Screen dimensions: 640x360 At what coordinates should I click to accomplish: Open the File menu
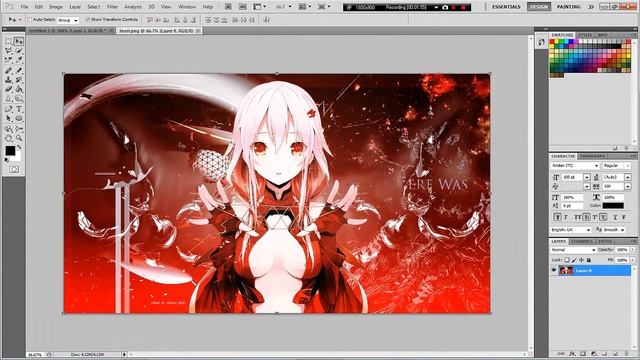tap(24, 7)
